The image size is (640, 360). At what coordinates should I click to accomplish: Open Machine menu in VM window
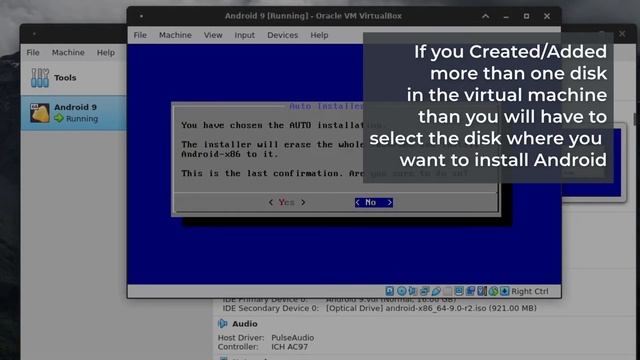(x=175, y=35)
